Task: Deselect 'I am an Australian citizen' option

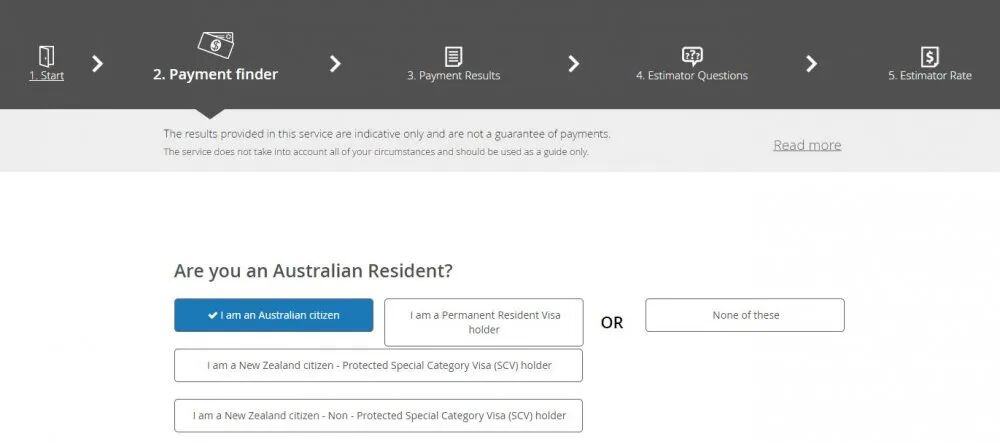Action: coord(273,315)
